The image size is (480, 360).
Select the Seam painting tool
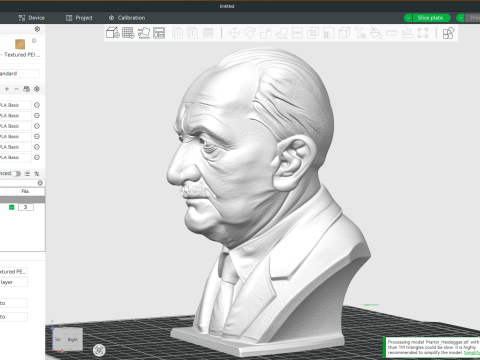[344, 33]
